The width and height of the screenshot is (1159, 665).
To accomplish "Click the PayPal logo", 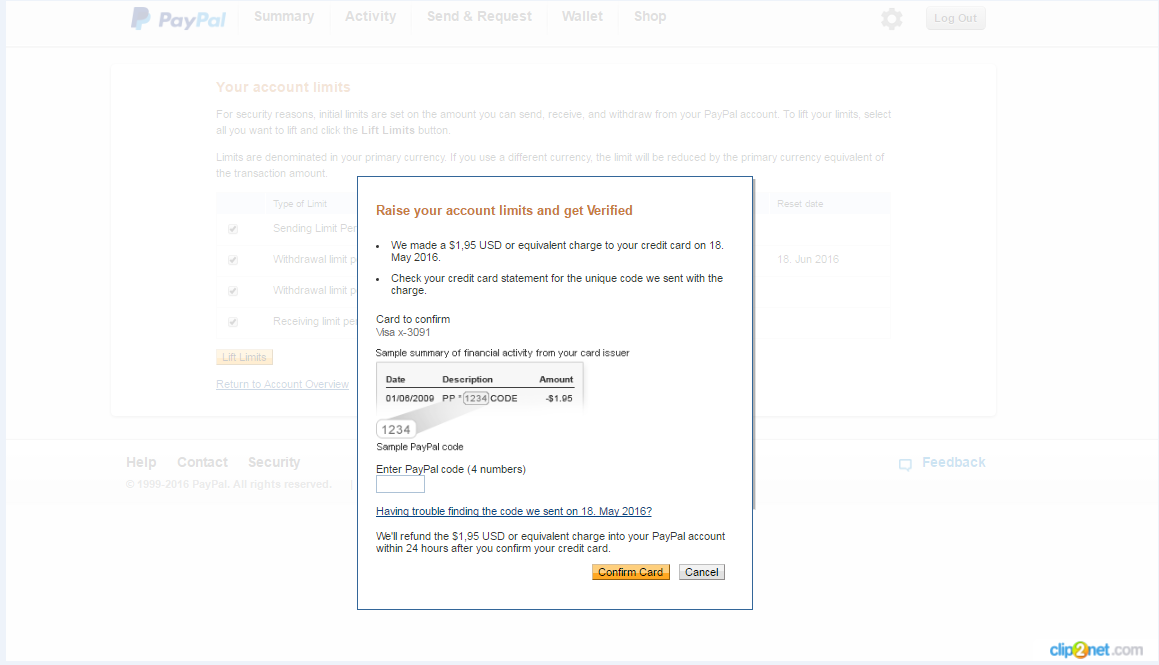I will point(179,18).
